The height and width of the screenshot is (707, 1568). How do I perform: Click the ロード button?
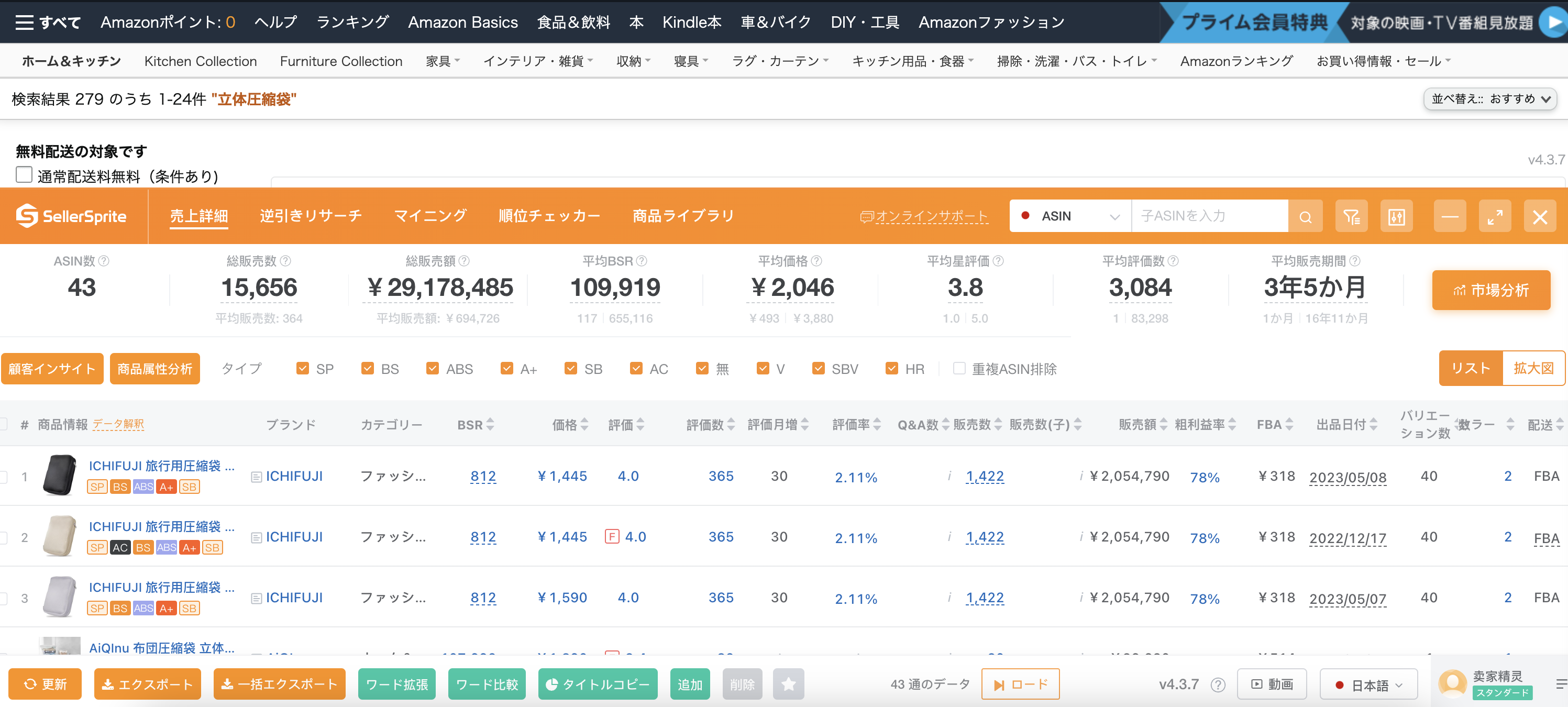[1020, 684]
